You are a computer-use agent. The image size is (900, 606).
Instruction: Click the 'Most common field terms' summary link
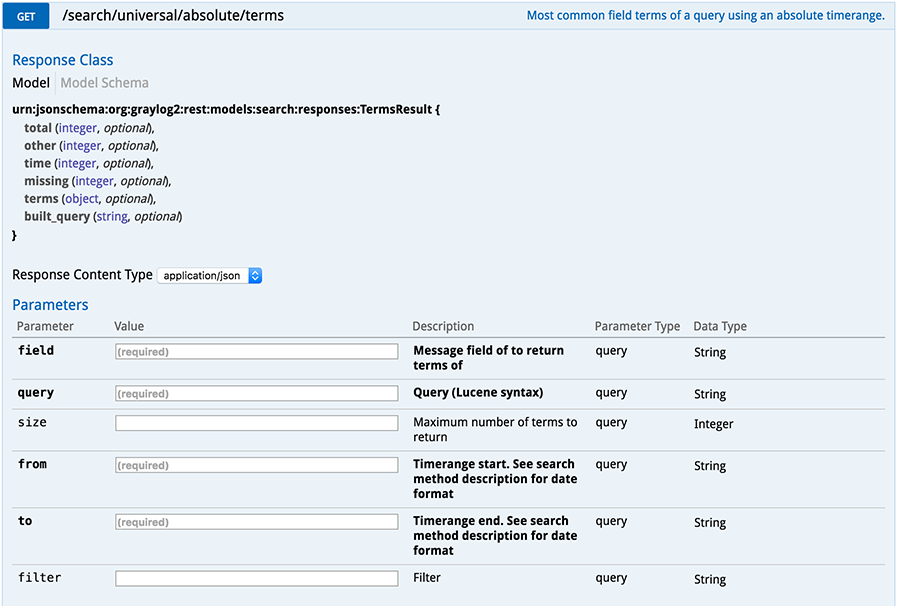point(705,15)
